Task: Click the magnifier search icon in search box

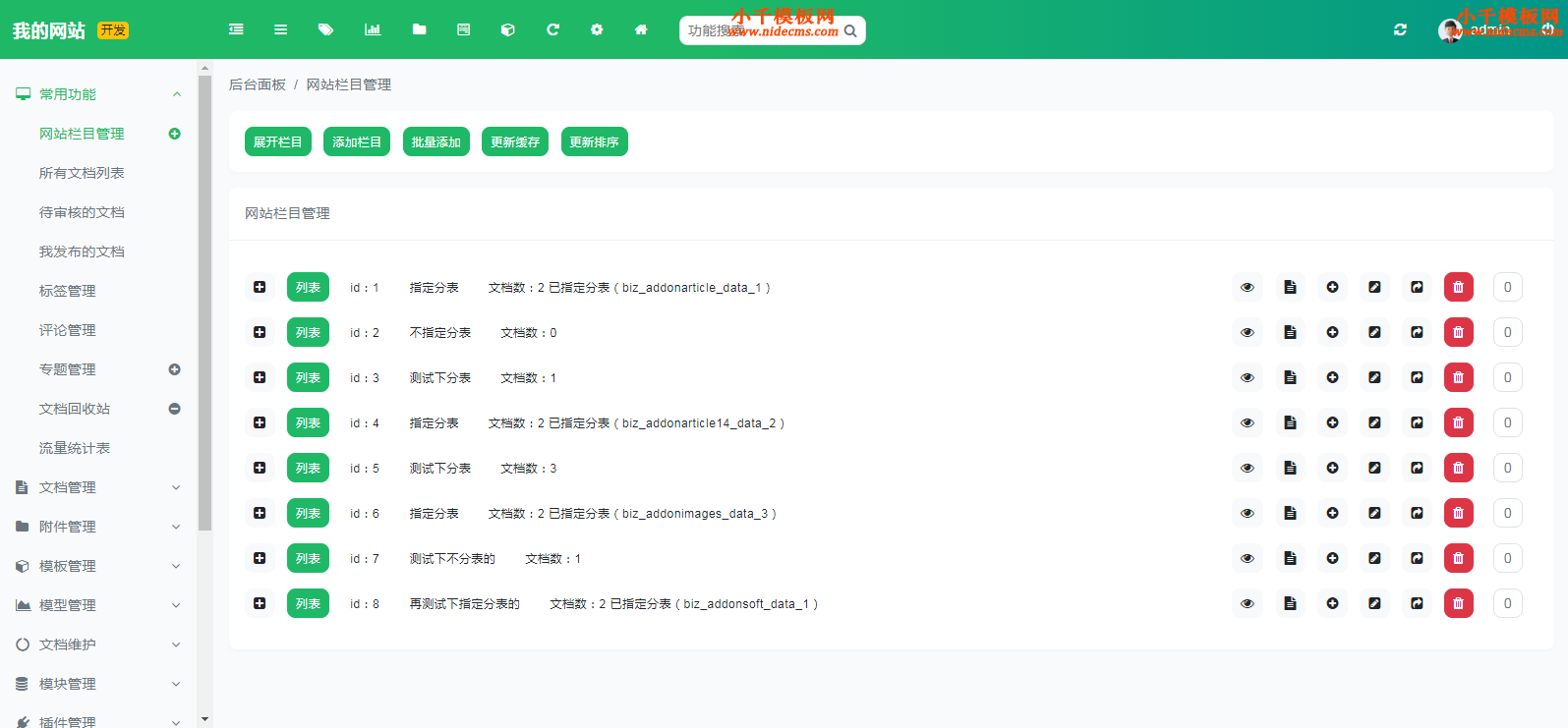Action: [x=850, y=30]
